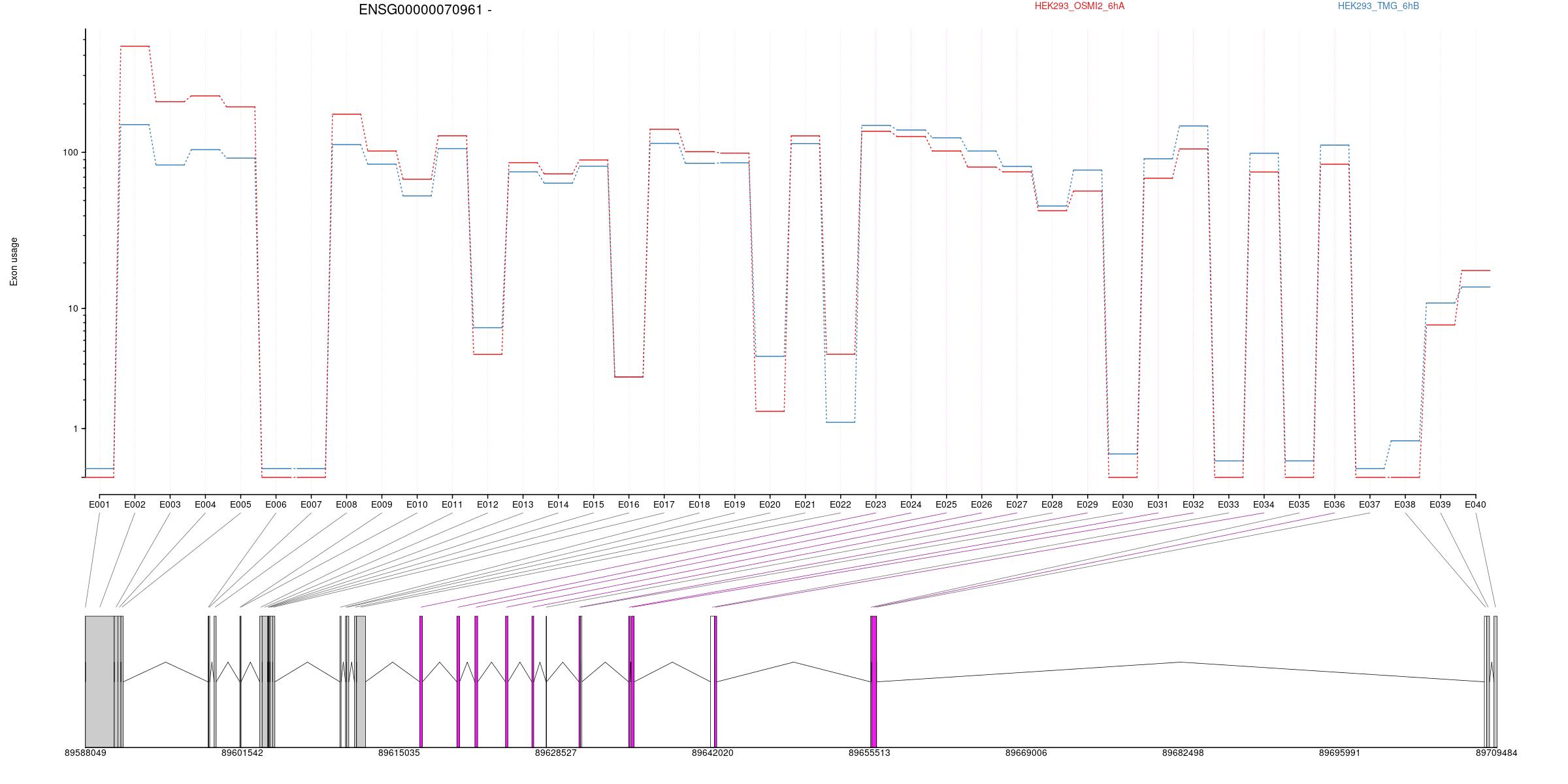Select exon label E027
1568x784 pixels.
pyautogui.click(x=1017, y=504)
